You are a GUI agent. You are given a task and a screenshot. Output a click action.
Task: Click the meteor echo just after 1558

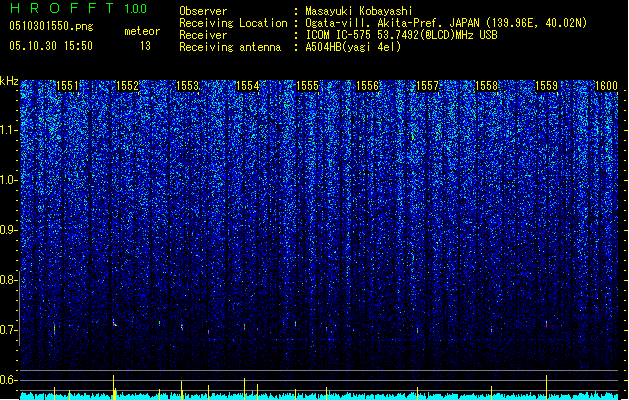click(x=491, y=331)
